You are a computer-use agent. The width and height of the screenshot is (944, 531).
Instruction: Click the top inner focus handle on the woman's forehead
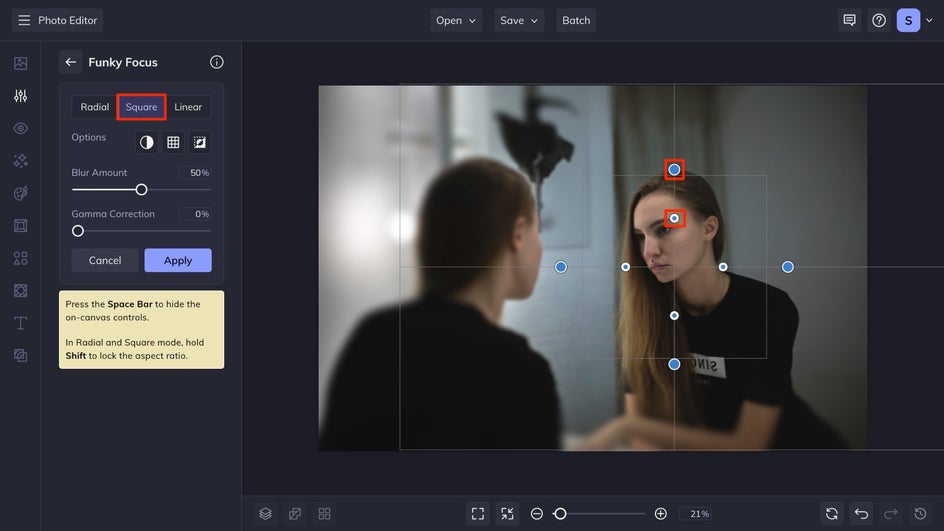click(x=674, y=218)
